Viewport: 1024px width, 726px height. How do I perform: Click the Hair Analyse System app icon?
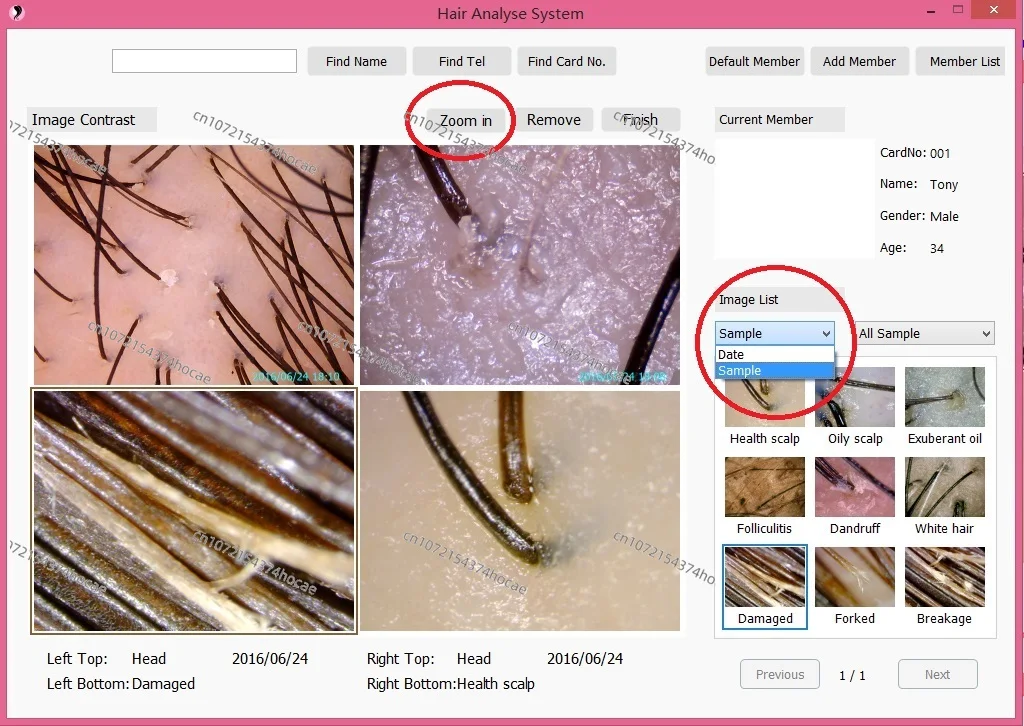point(17,12)
